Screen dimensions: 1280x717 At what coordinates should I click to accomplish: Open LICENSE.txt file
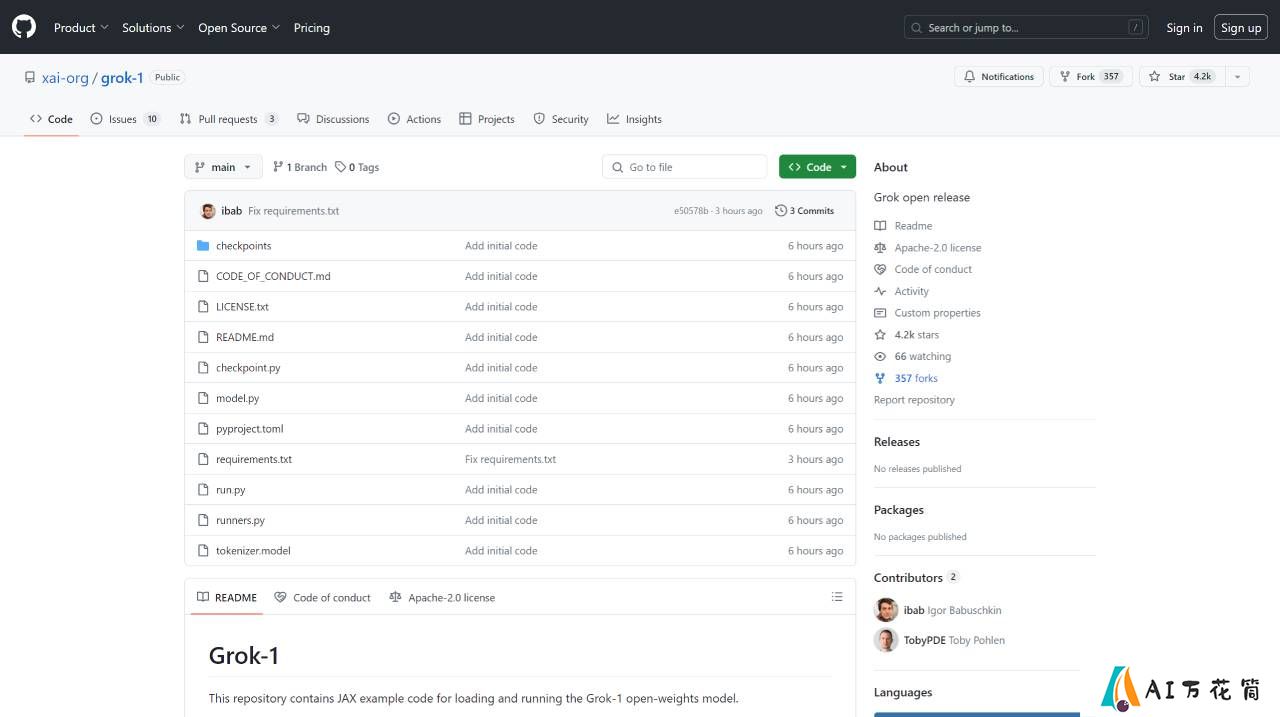coord(242,307)
